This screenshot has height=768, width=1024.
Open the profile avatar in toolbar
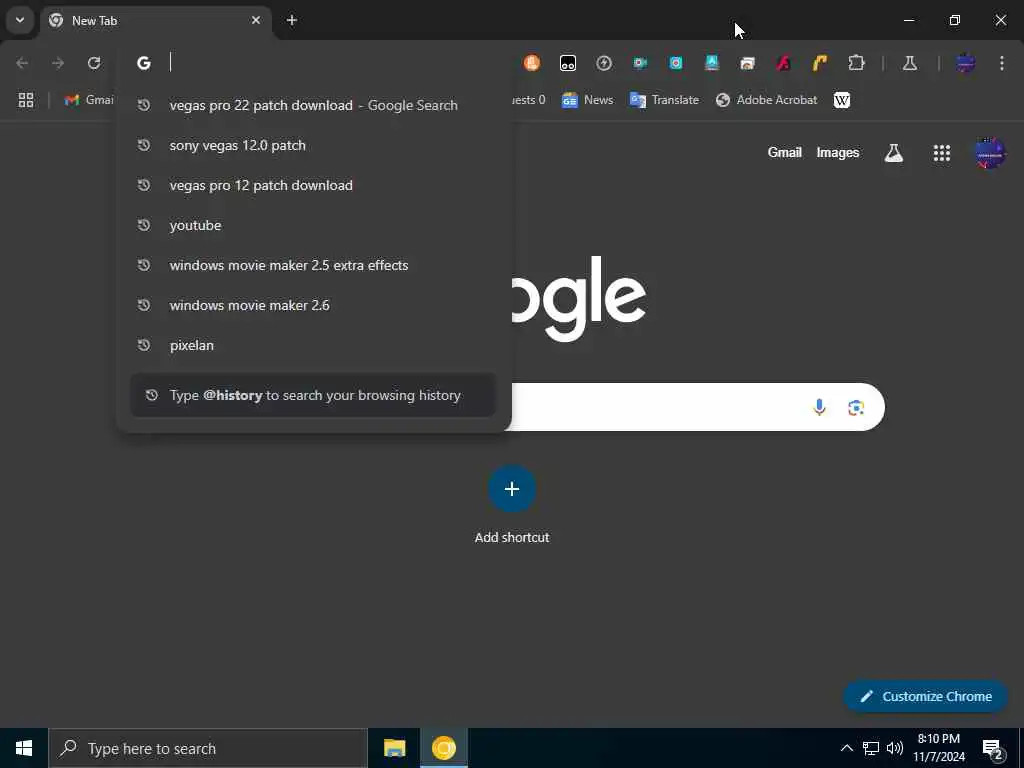tap(966, 63)
